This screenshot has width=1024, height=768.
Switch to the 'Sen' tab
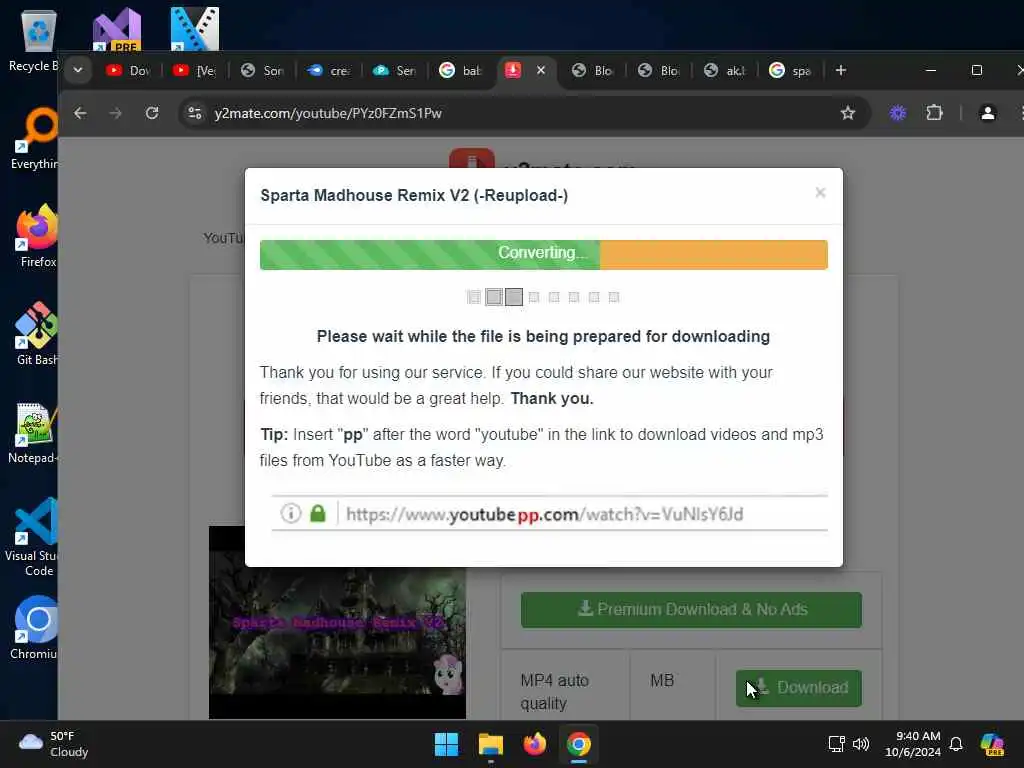[x=394, y=71]
